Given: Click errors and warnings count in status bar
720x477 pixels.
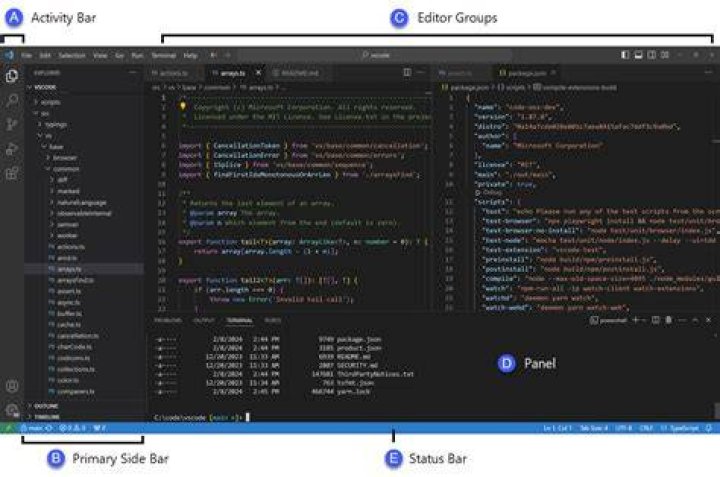Looking at the screenshot, I should click(72, 428).
